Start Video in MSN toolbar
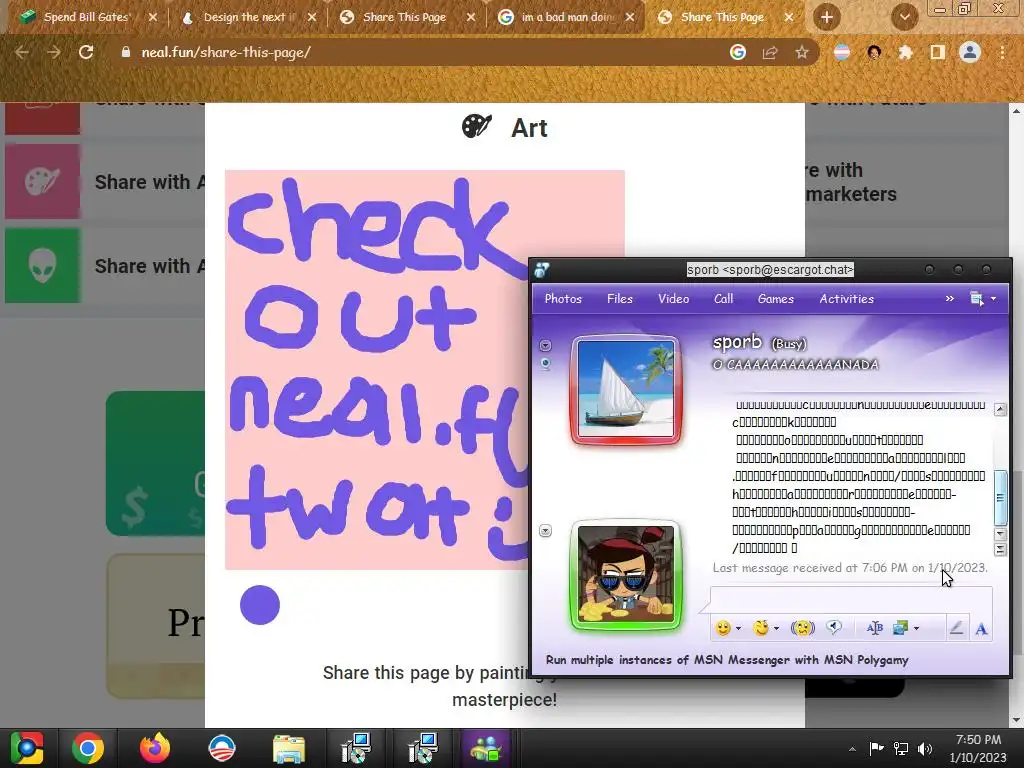1024x768 pixels. (673, 298)
